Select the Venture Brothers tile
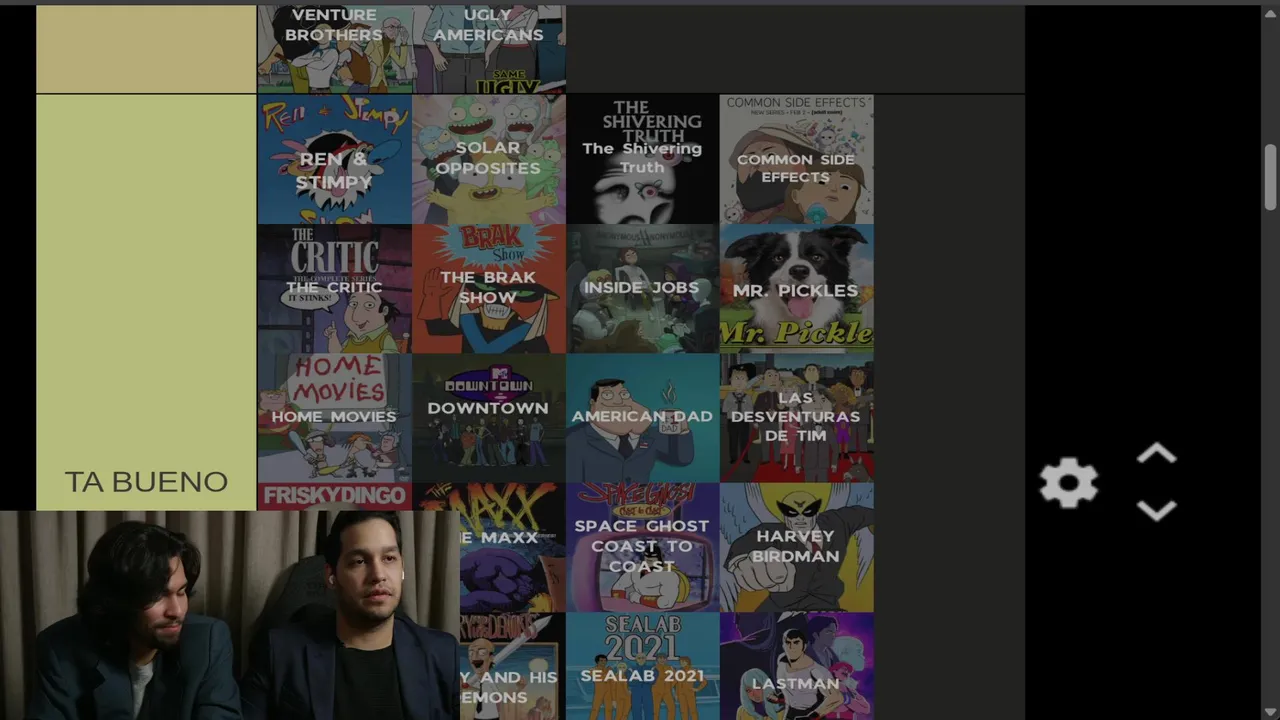 click(334, 49)
